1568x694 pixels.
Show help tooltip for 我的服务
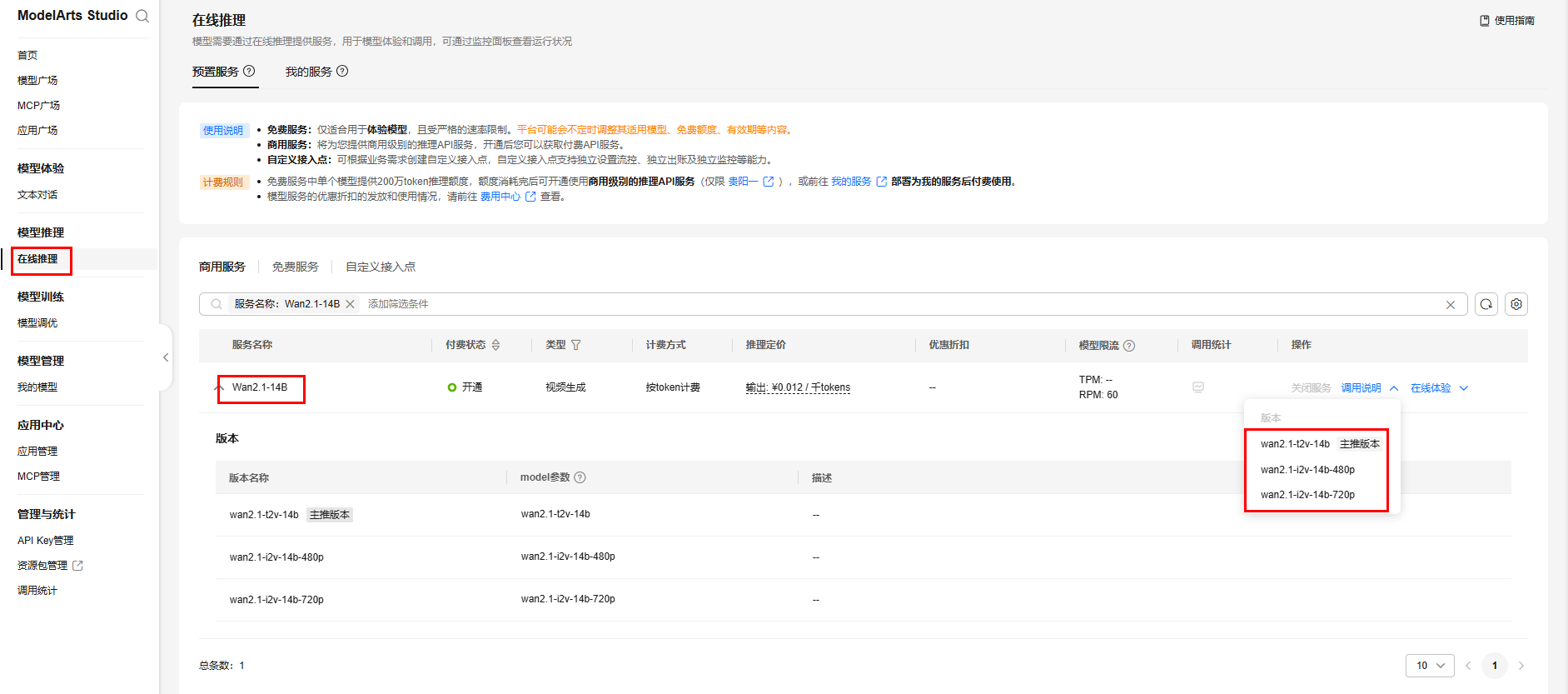click(342, 72)
